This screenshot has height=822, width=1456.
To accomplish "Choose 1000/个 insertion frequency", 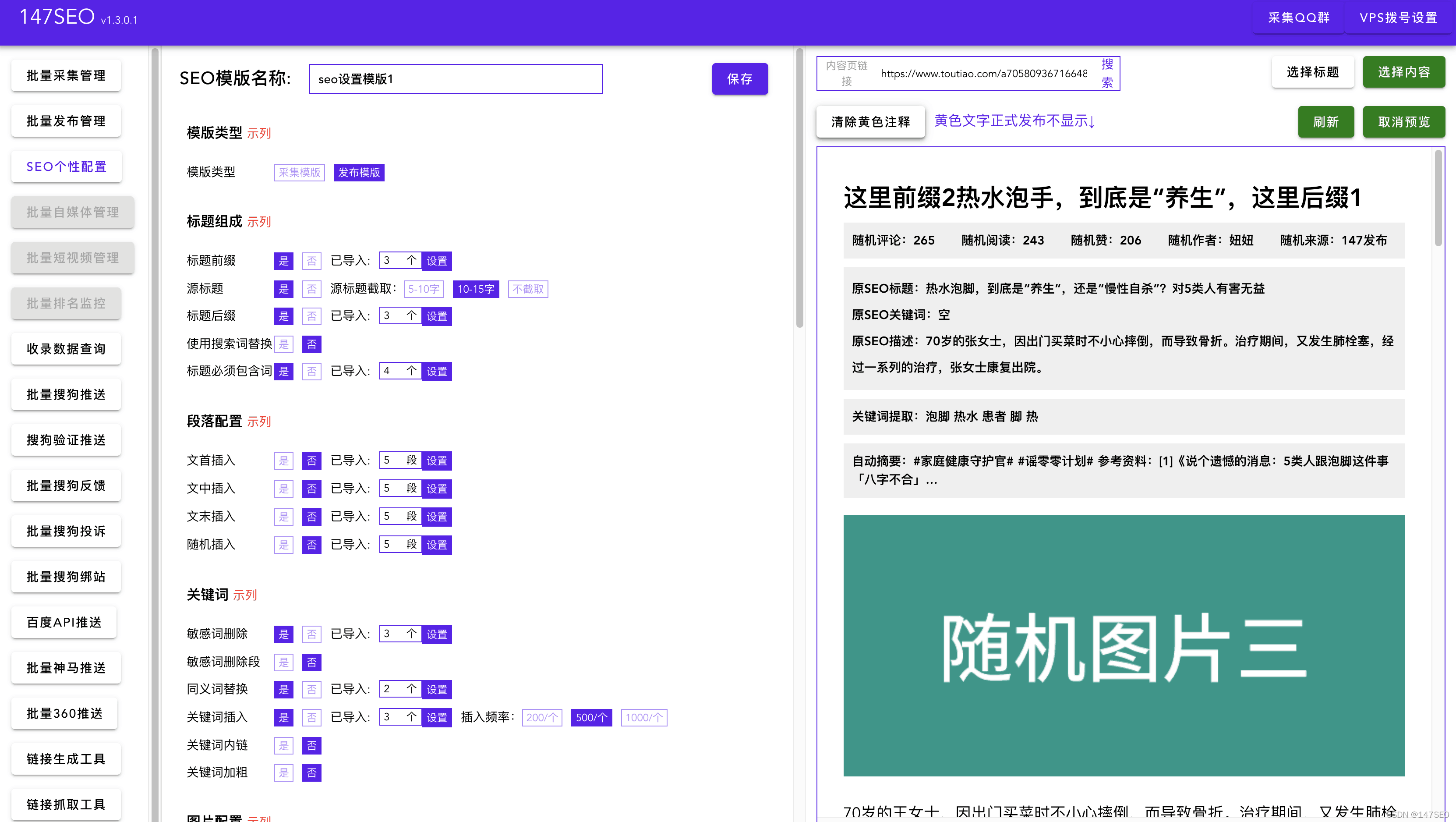I will 644,717.
